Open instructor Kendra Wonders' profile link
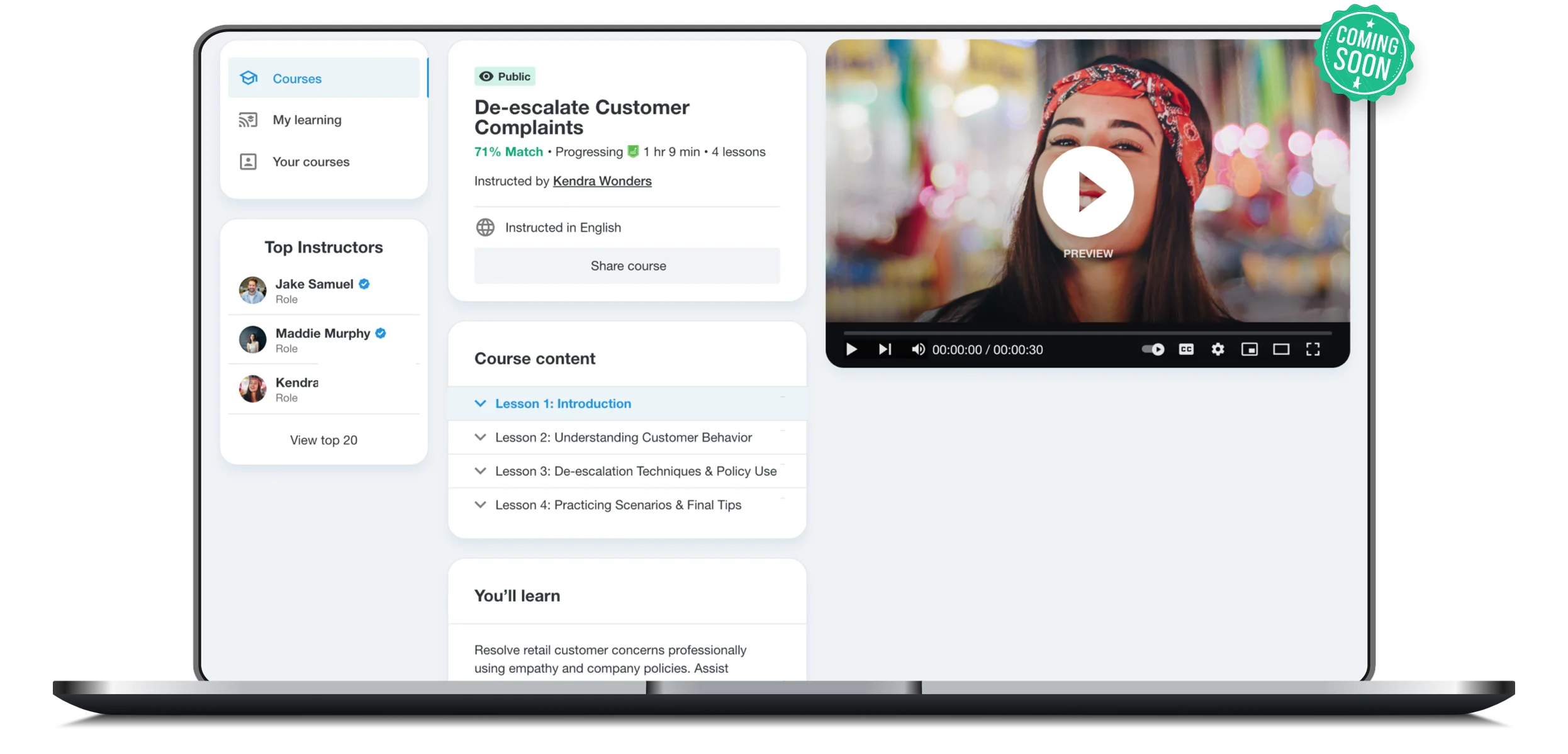 pyautogui.click(x=602, y=181)
